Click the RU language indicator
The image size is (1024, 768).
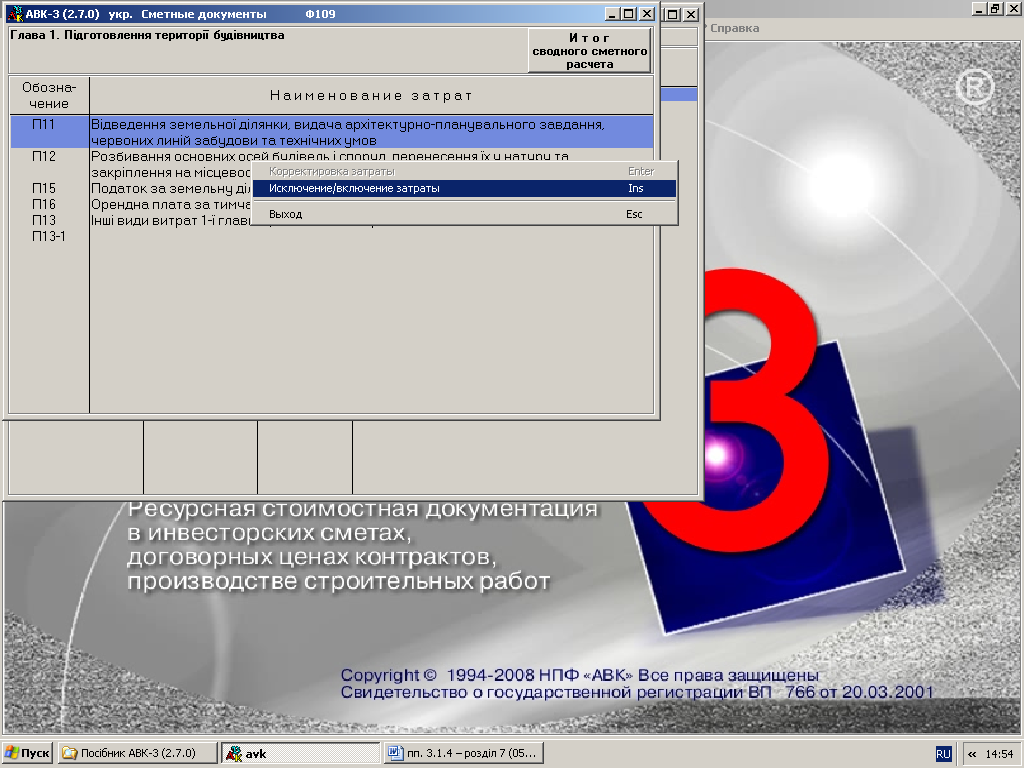click(943, 754)
